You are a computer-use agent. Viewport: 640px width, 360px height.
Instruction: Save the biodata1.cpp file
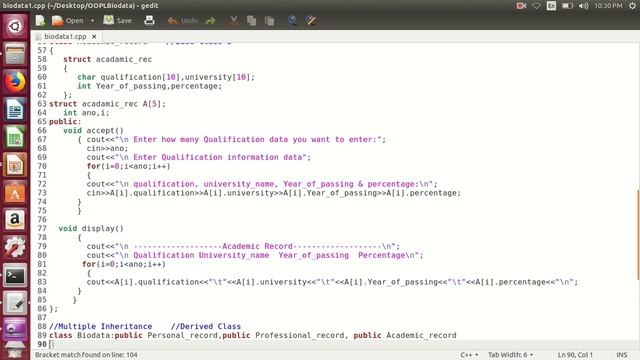[x=118, y=20]
